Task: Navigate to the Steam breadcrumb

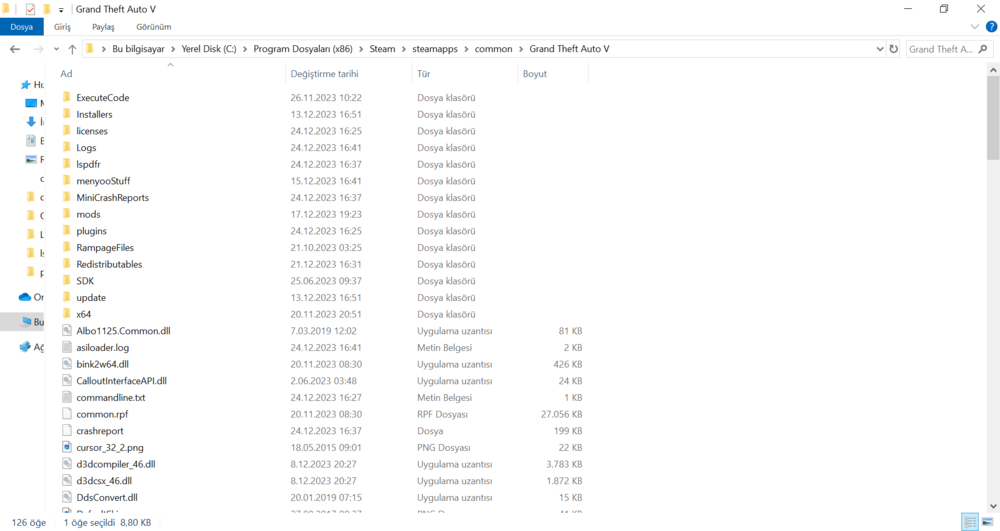Action: (x=382, y=49)
